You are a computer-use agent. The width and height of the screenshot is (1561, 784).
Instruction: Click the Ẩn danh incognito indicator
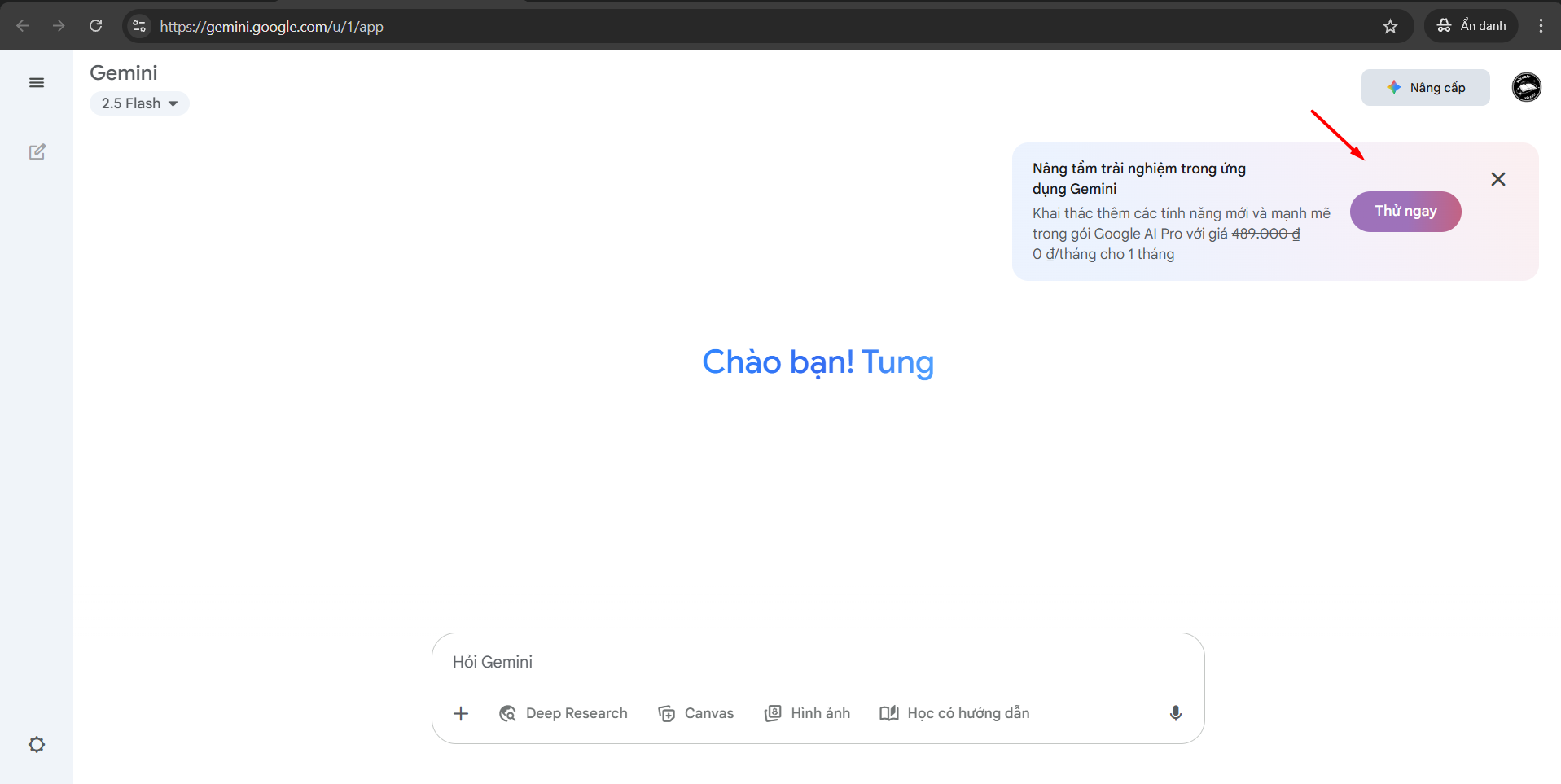point(1471,26)
